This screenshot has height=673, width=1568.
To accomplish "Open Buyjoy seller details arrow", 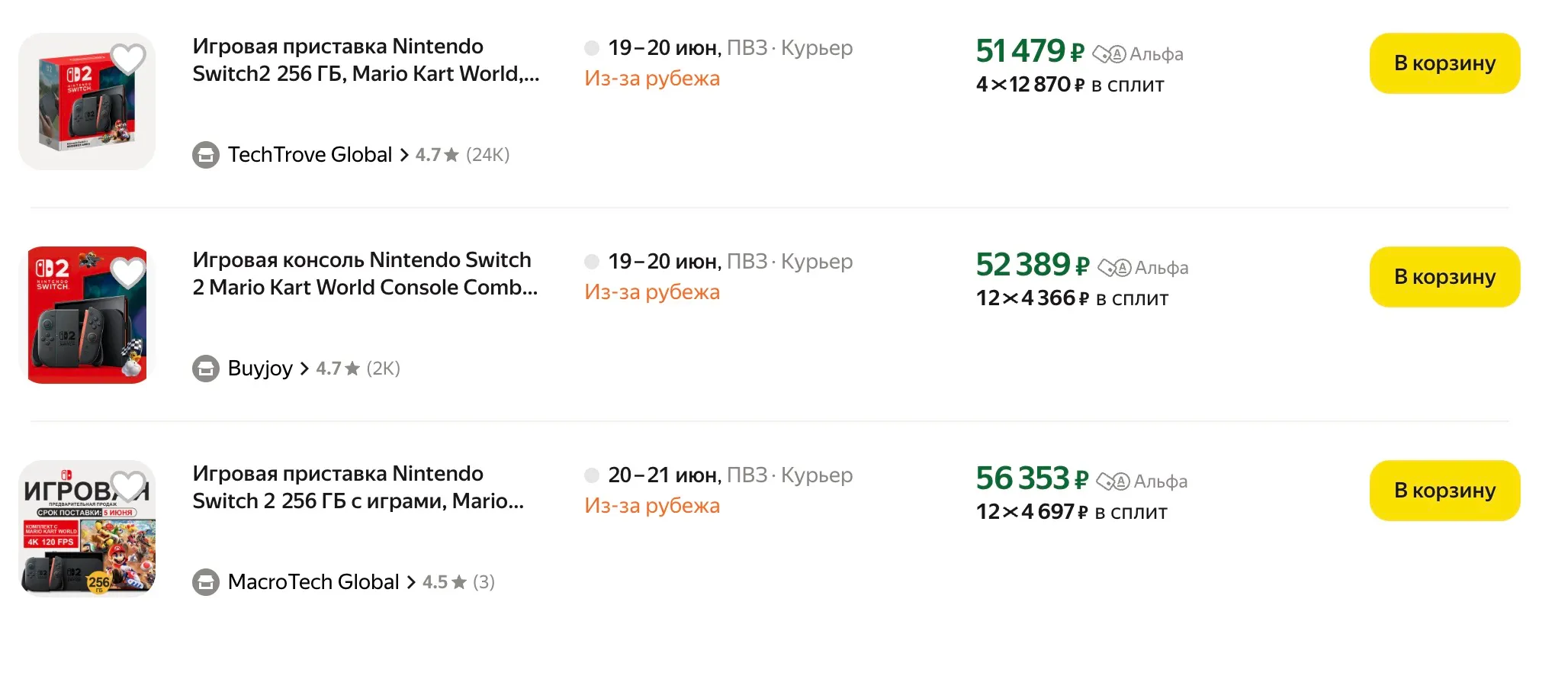I will point(305,369).
